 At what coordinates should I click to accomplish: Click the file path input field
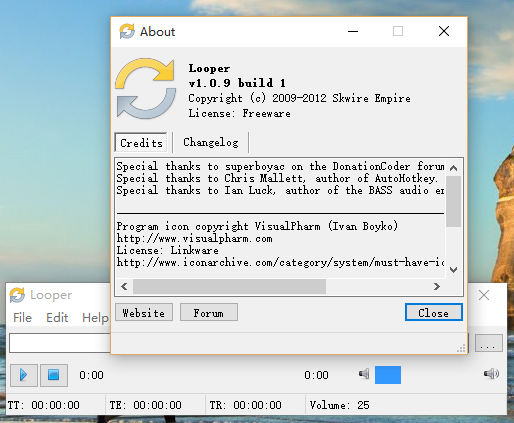pos(60,343)
